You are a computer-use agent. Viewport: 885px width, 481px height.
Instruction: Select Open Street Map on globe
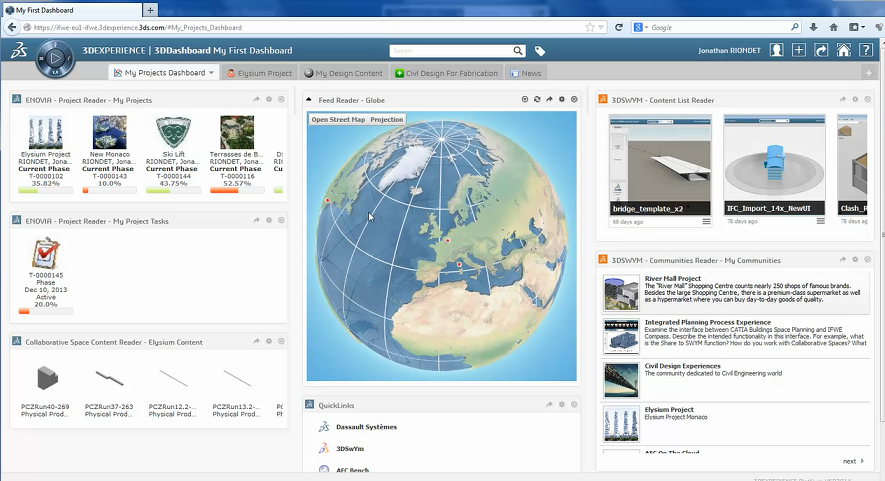(x=338, y=120)
